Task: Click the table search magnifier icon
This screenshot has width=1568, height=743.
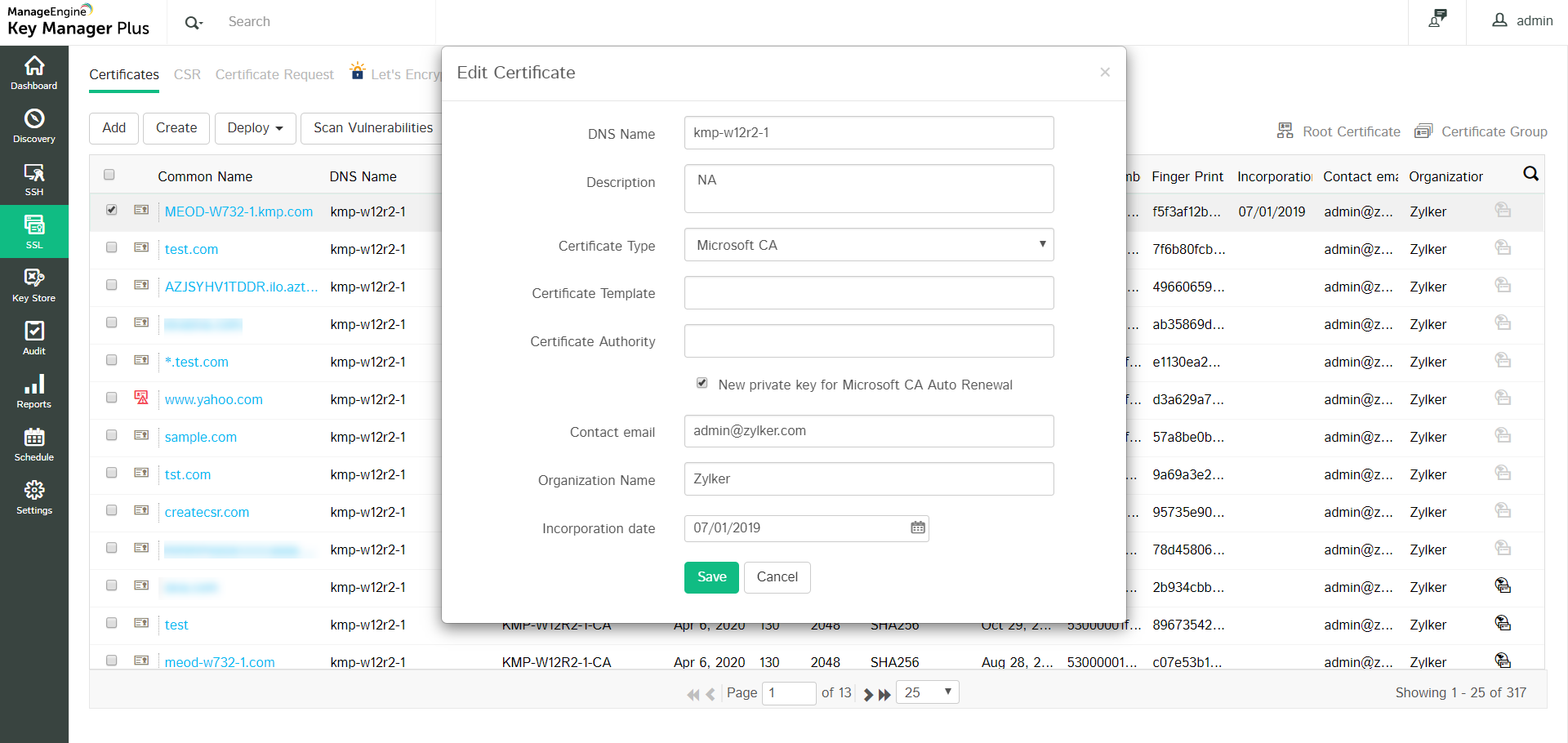Action: (x=1530, y=174)
